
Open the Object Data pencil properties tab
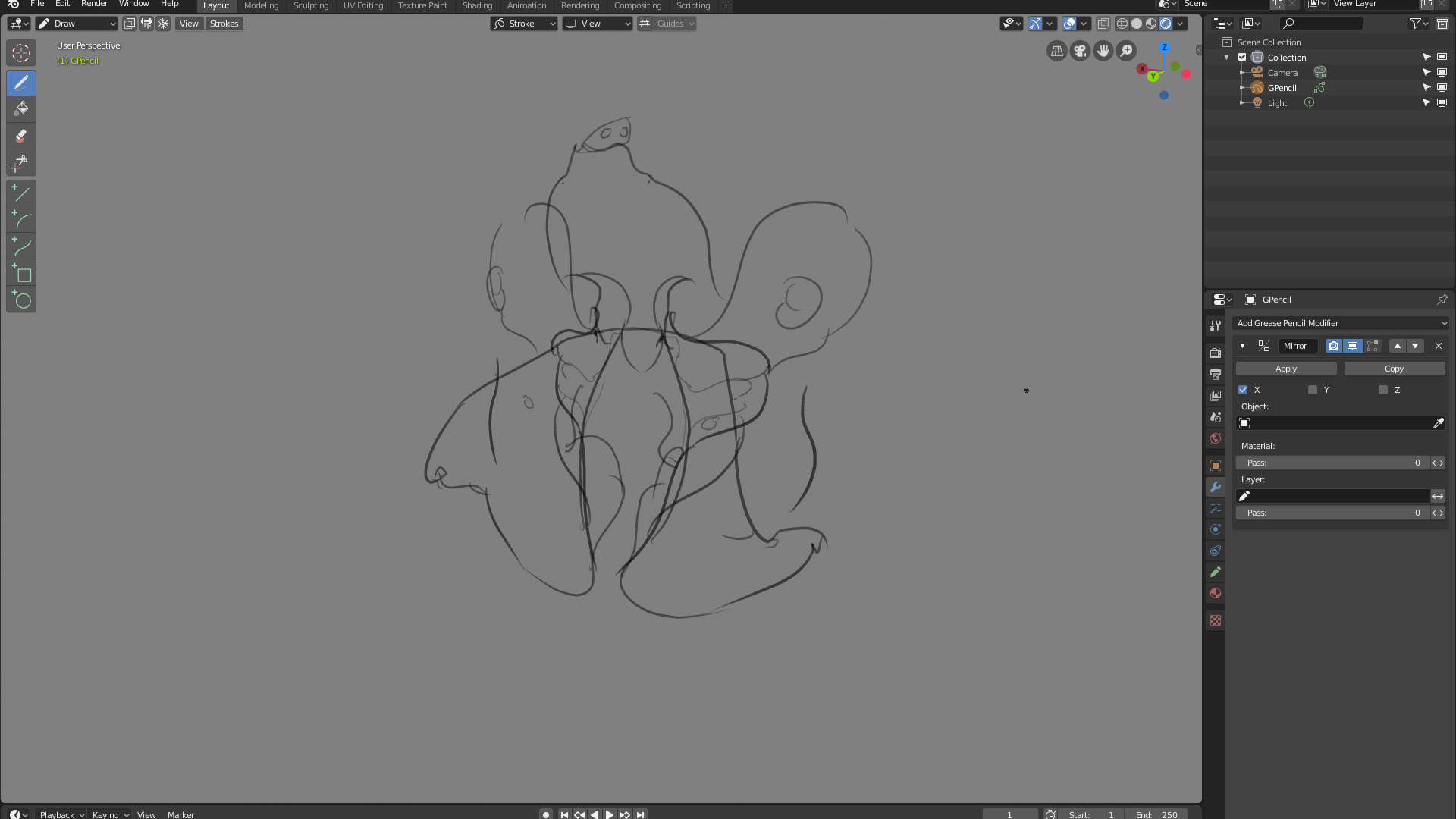coord(1216,572)
